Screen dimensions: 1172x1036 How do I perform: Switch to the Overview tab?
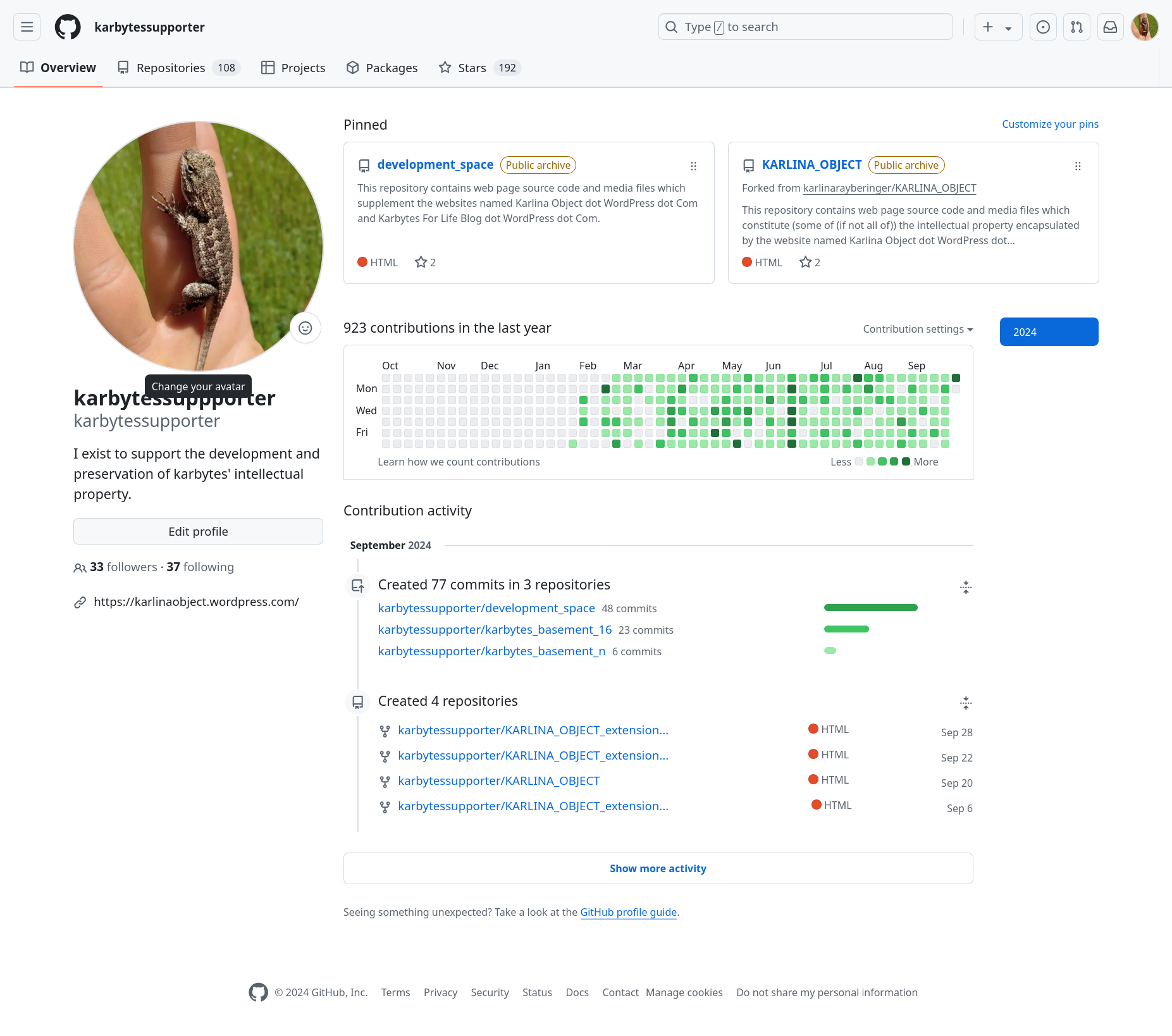[x=58, y=68]
